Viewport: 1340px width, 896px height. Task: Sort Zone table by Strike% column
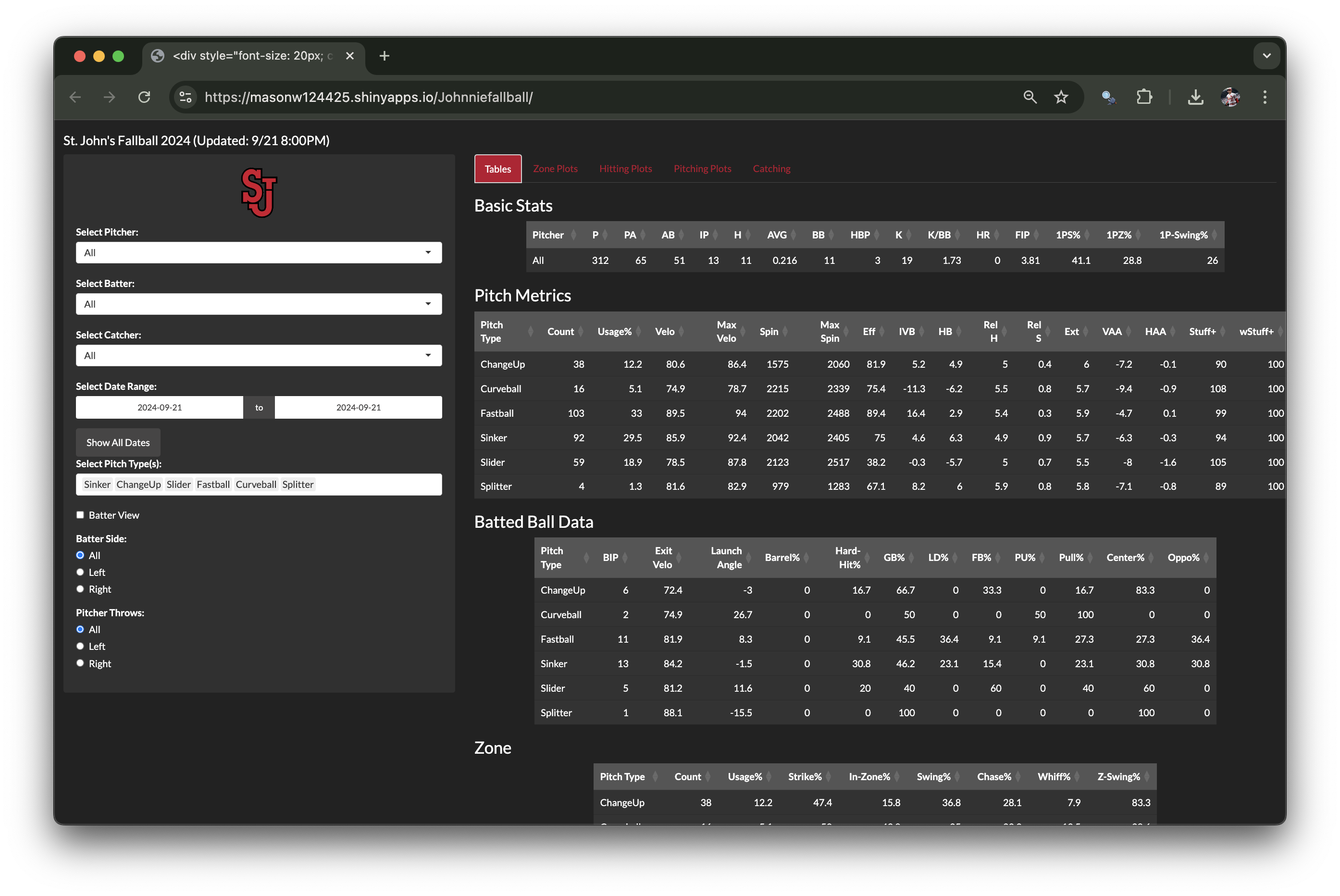[x=809, y=777]
